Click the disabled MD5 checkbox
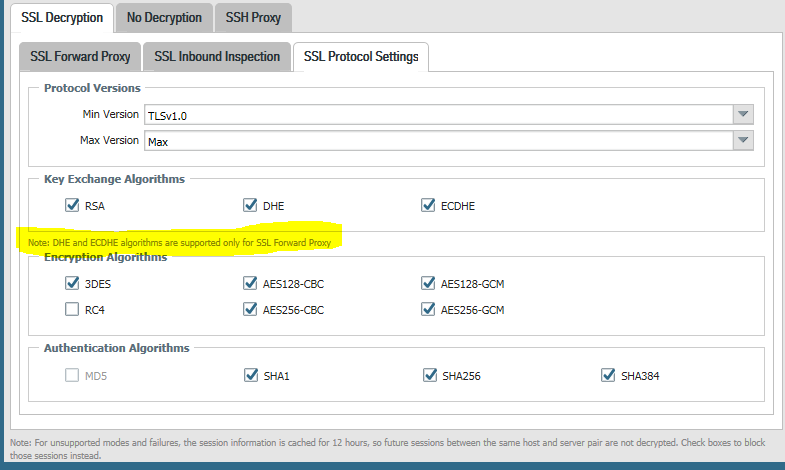 coord(72,375)
